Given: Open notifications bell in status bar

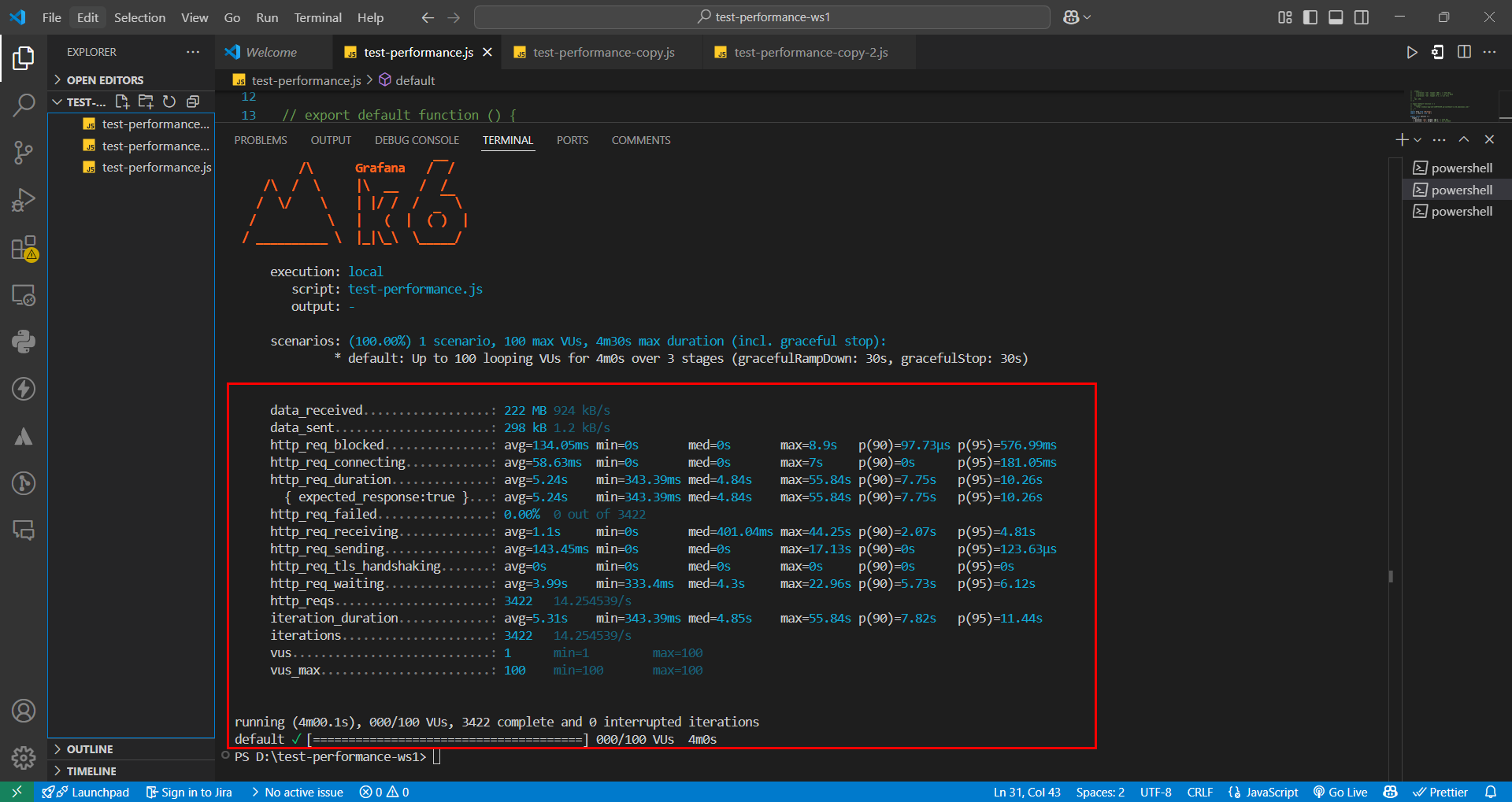Looking at the screenshot, I should pyautogui.click(x=1491, y=792).
